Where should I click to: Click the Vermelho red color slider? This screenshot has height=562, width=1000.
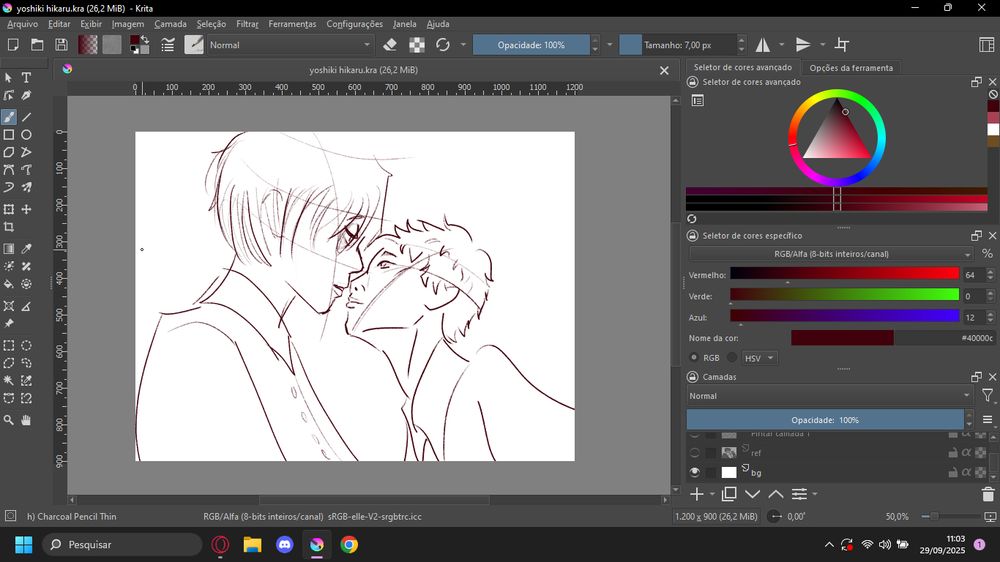coord(844,274)
